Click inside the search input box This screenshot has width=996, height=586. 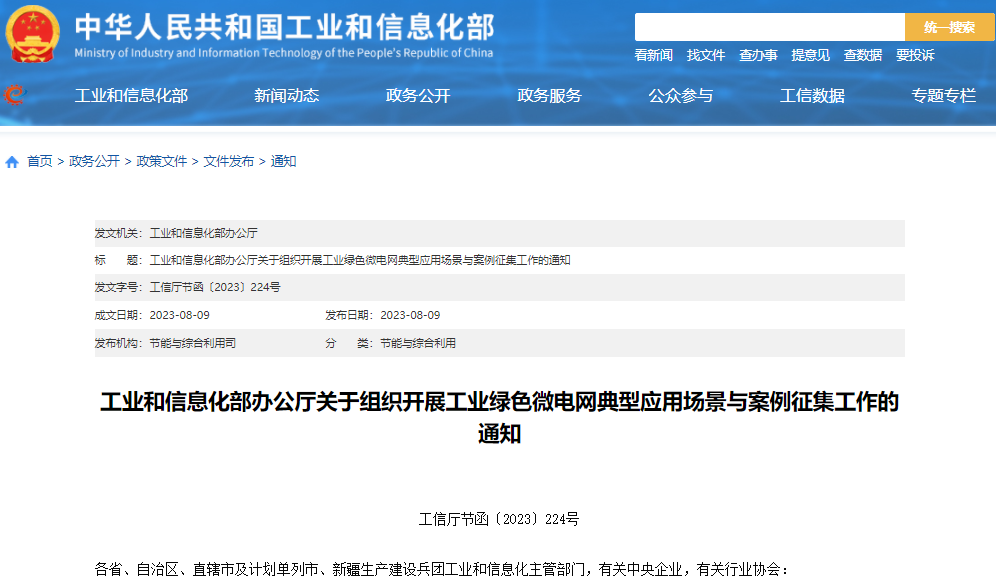770,26
